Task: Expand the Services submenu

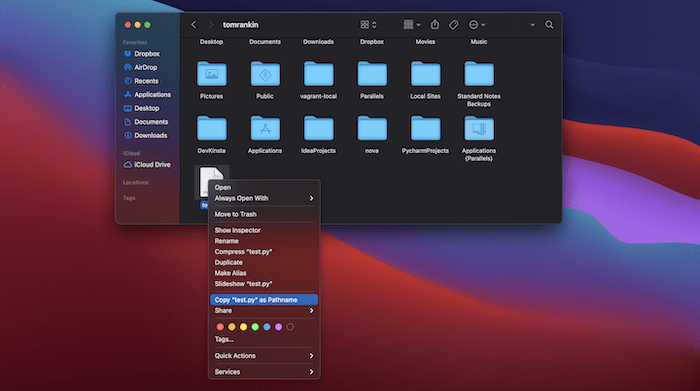Action: coord(264,372)
